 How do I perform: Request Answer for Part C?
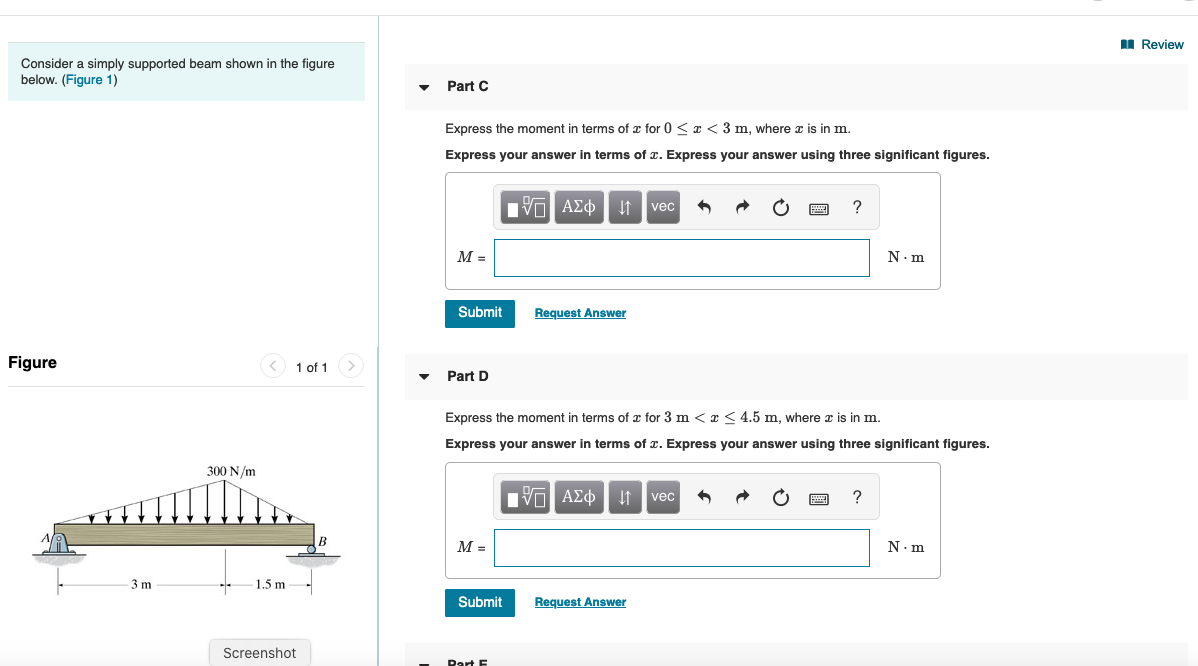click(580, 313)
